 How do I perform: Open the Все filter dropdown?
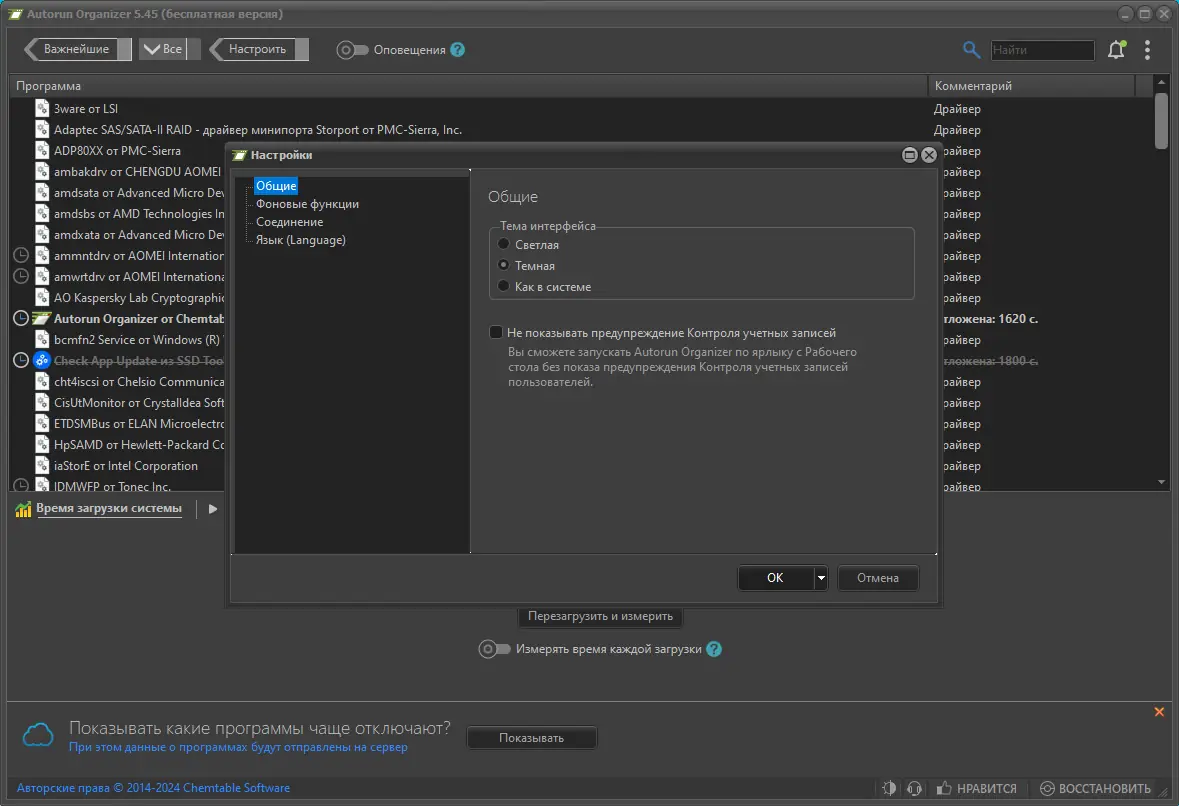point(163,49)
